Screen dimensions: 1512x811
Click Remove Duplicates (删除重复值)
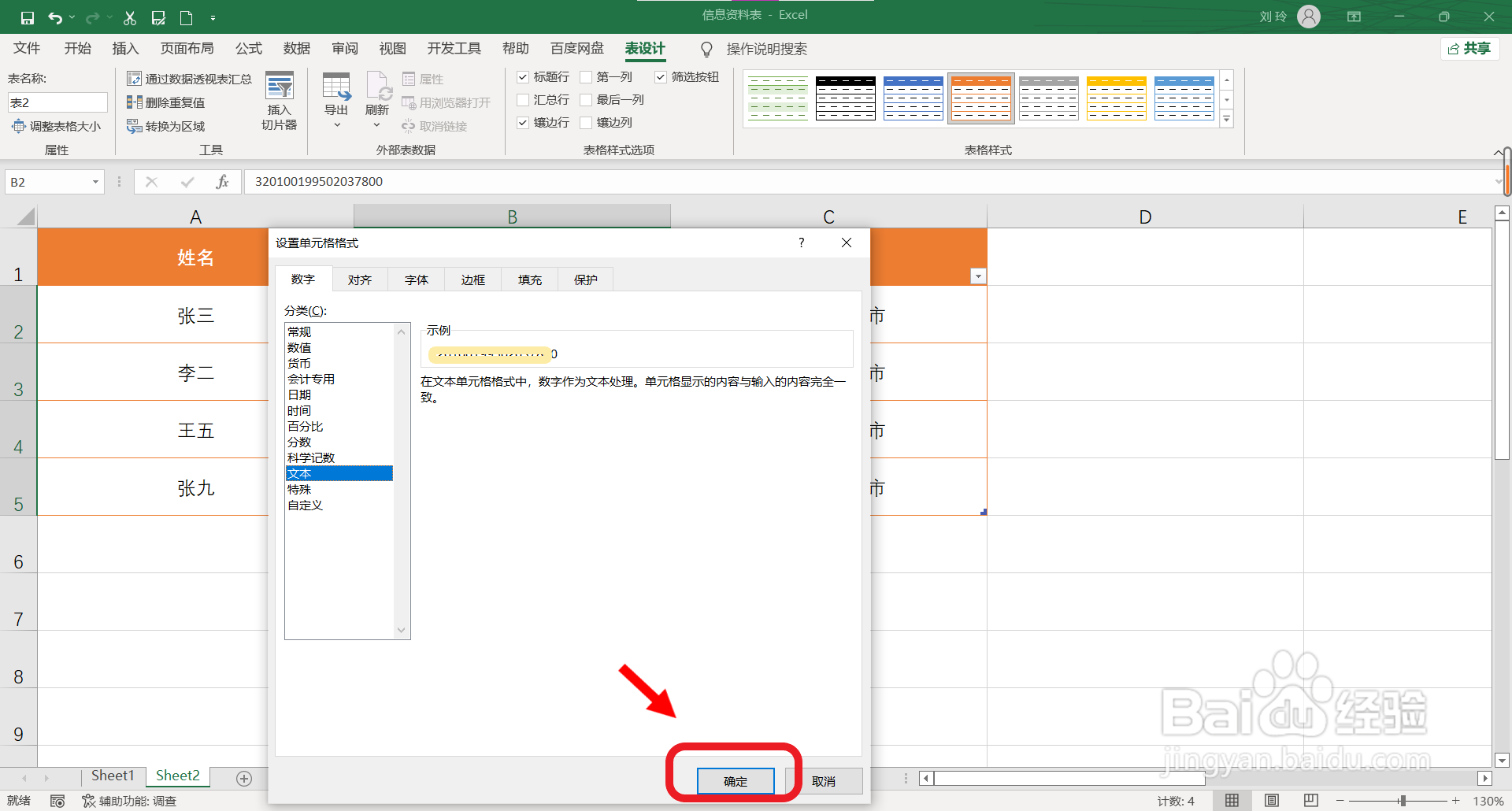pos(166,102)
